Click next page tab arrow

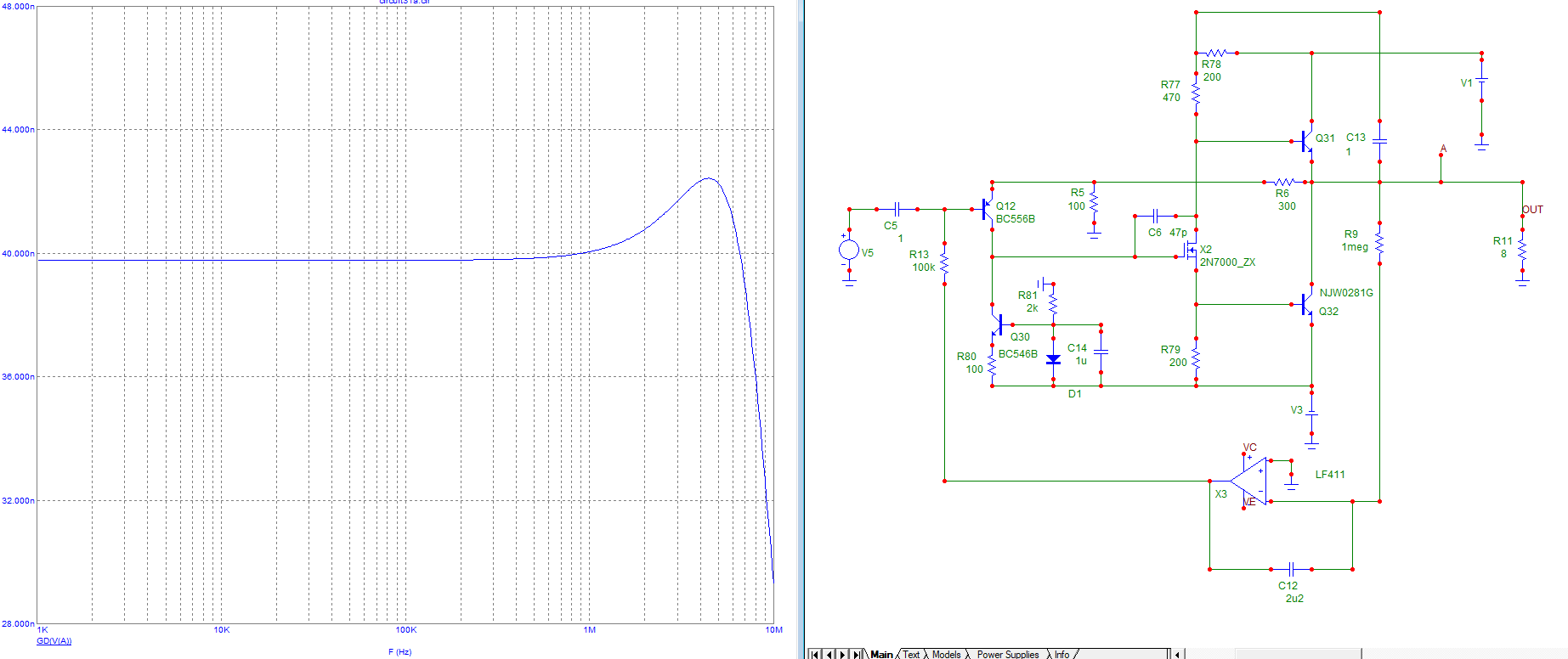[842, 654]
